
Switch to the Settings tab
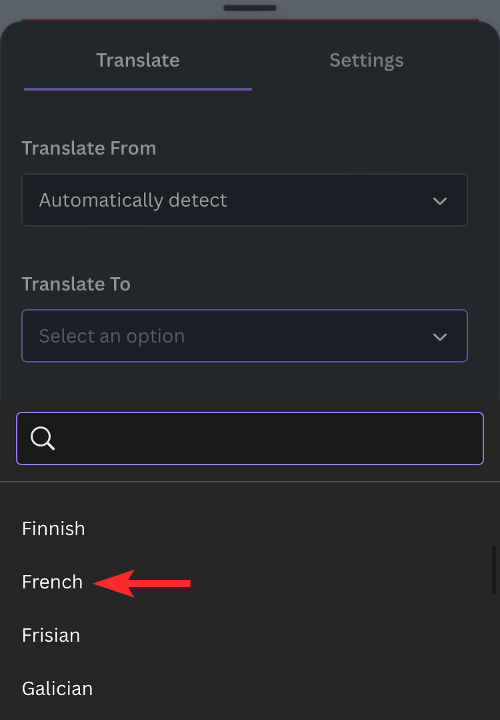pyautogui.click(x=366, y=60)
